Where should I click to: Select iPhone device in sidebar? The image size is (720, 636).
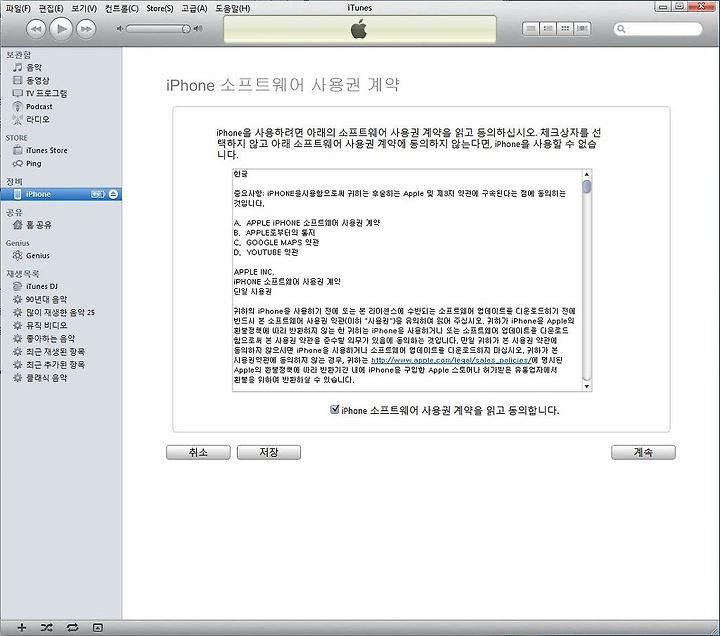61,194
